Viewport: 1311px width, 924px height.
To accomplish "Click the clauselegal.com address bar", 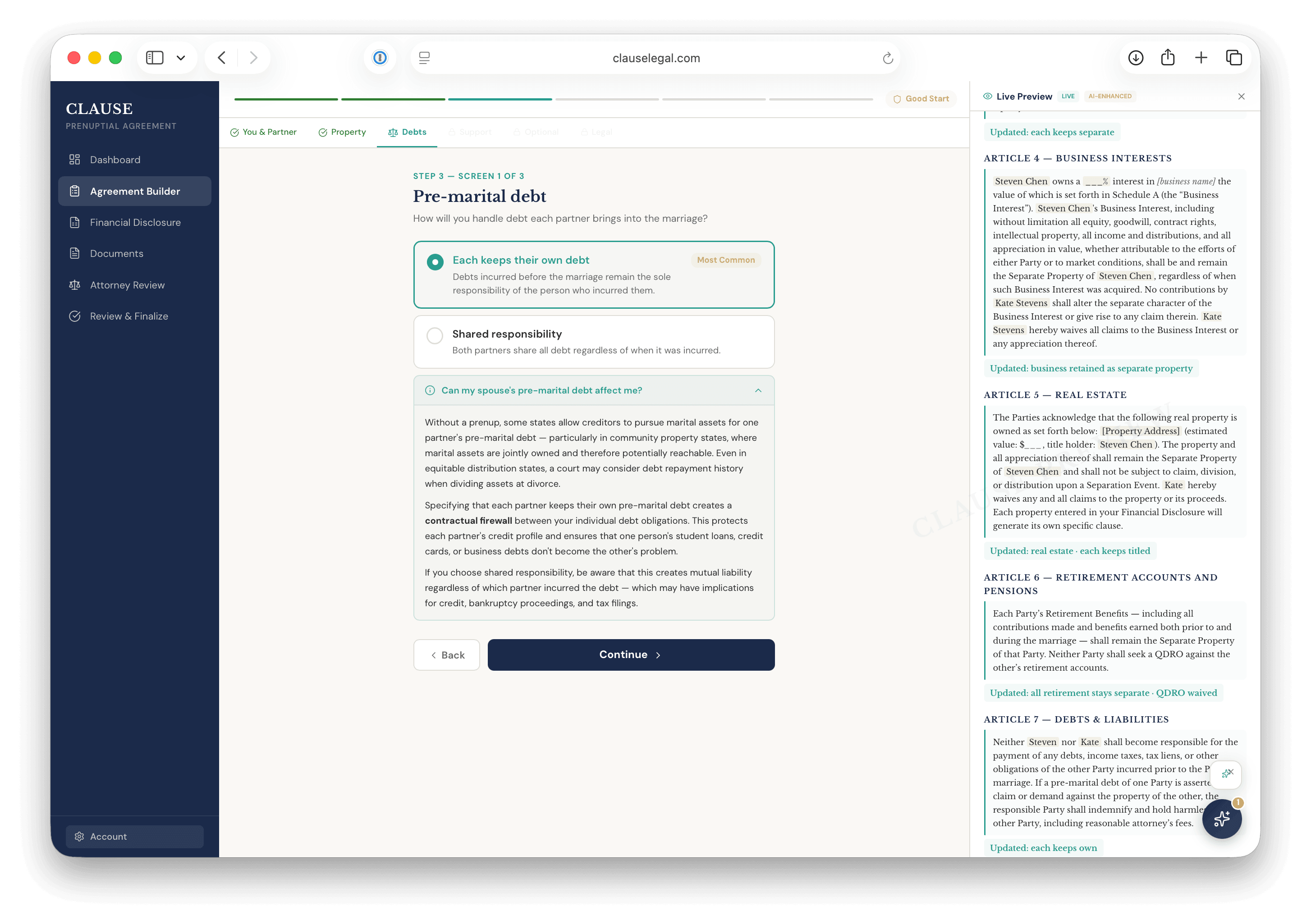I will [x=655, y=58].
